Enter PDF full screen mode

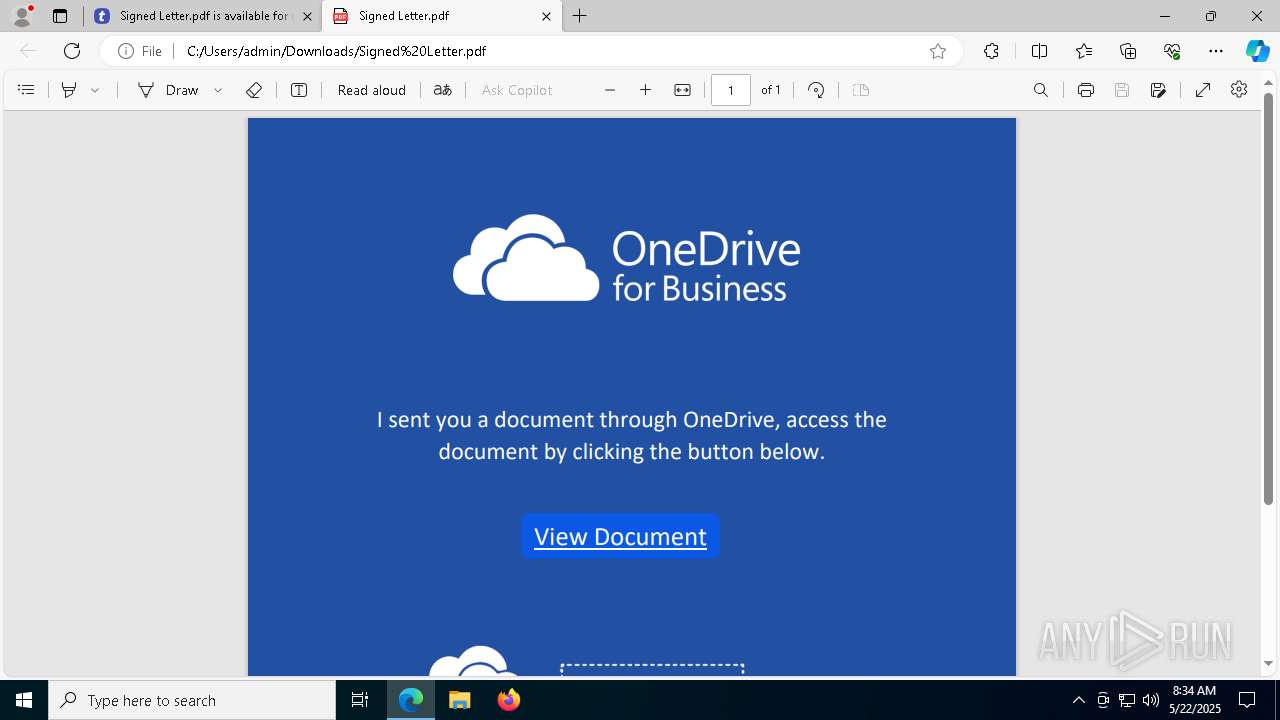click(1203, 90)
